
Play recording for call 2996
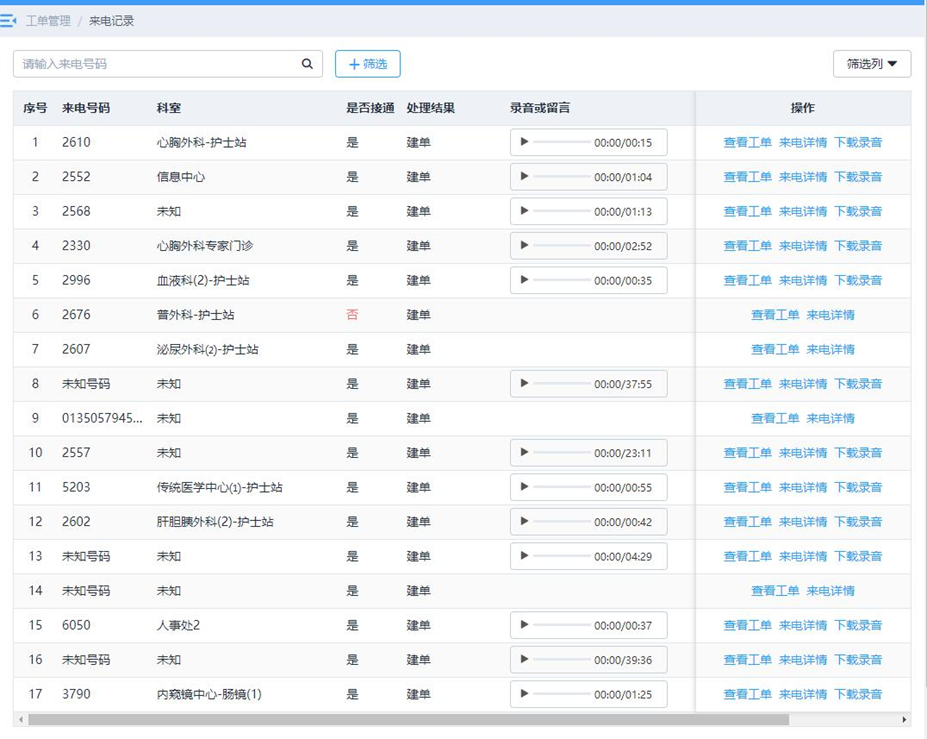coord(524,280)
